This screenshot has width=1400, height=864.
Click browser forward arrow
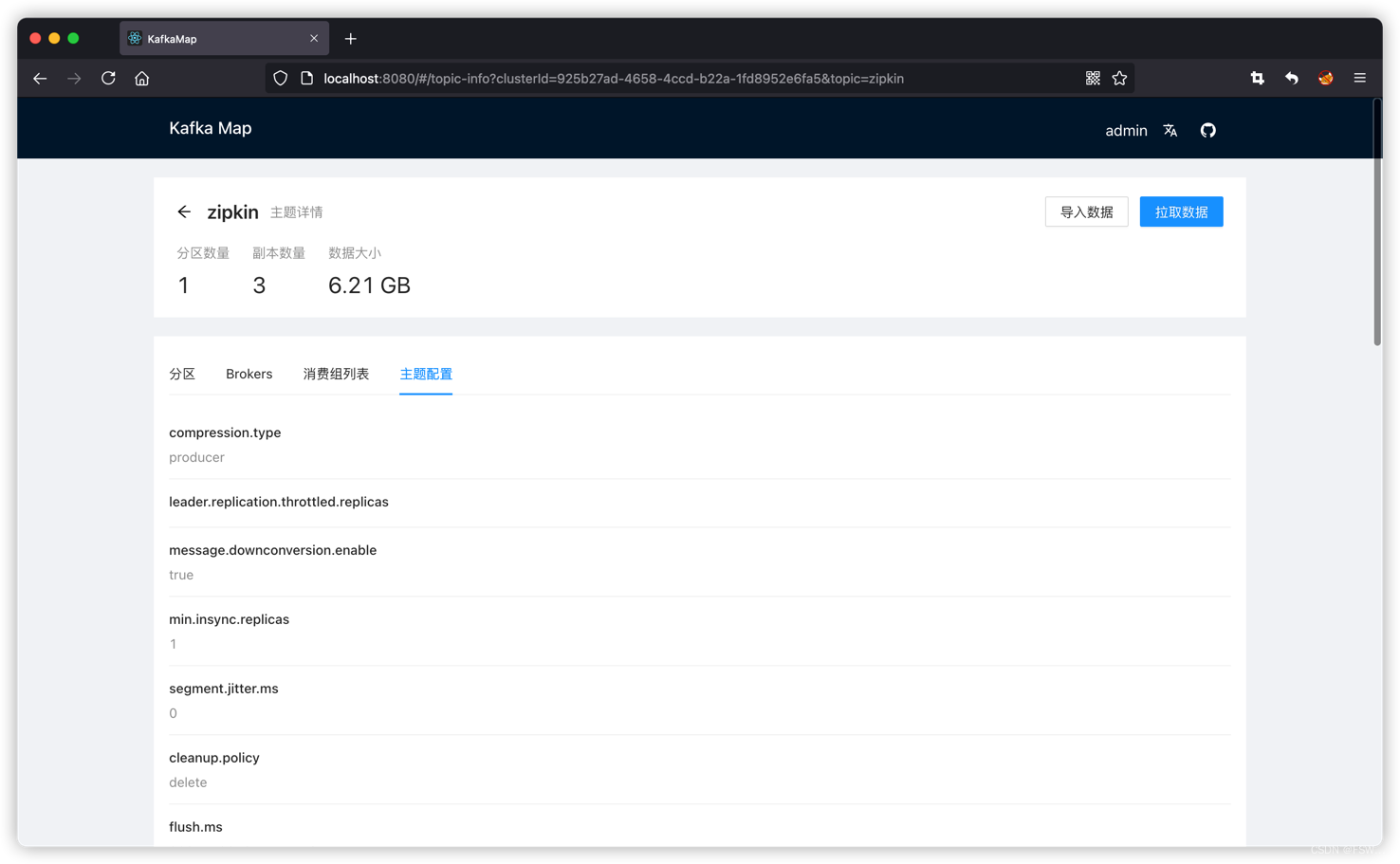coord(74,79)
